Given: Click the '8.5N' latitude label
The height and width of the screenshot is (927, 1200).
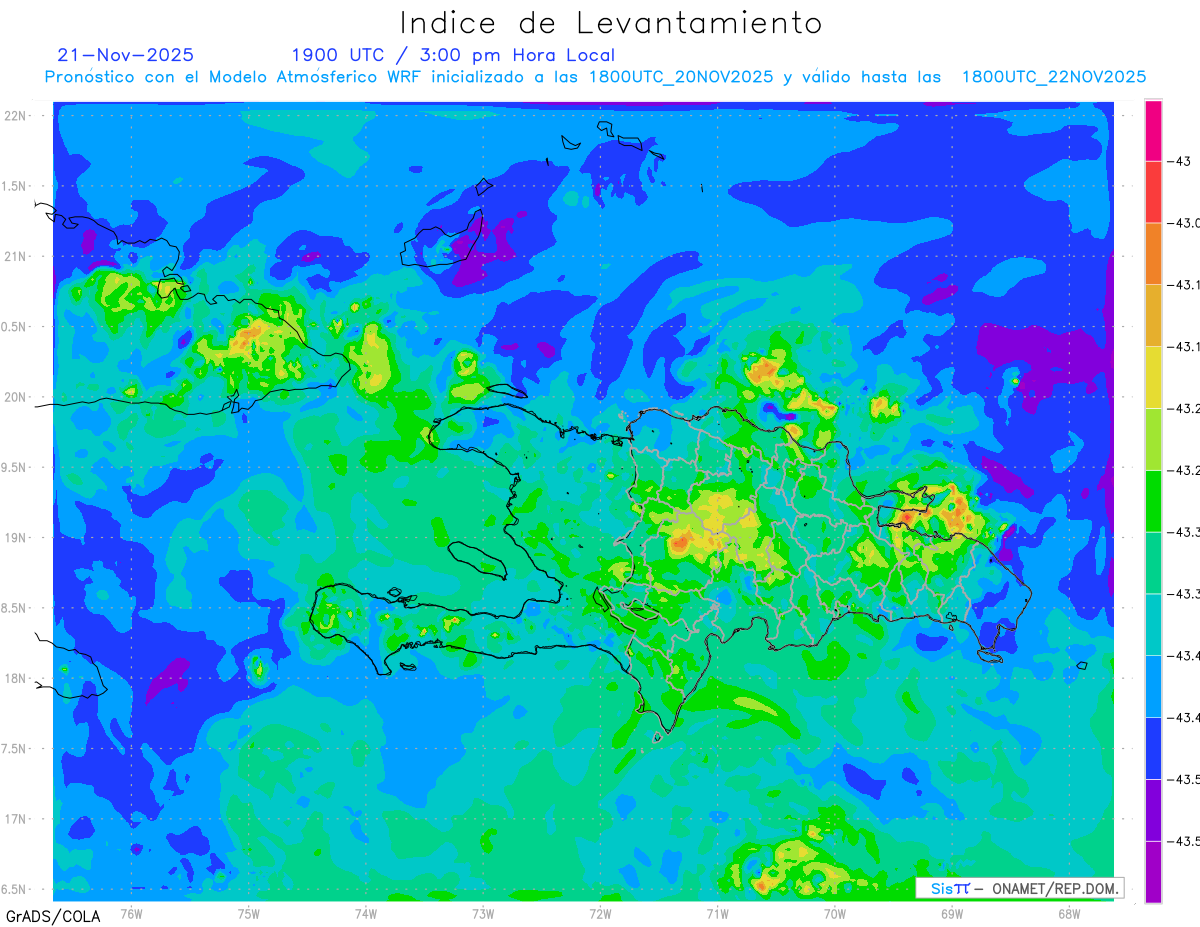Looking at the screenshot, I should [15, 608].
